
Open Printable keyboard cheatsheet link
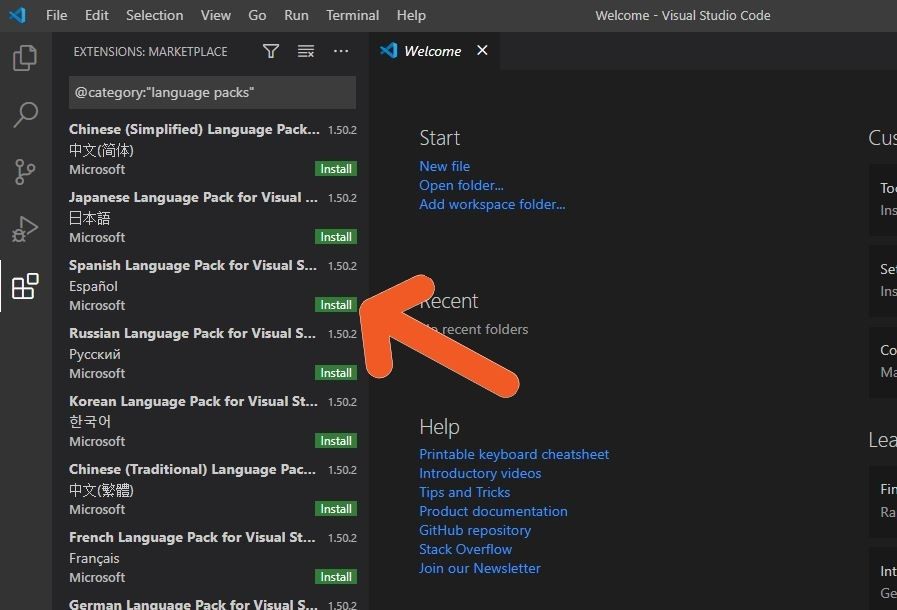tap(514, 454)
